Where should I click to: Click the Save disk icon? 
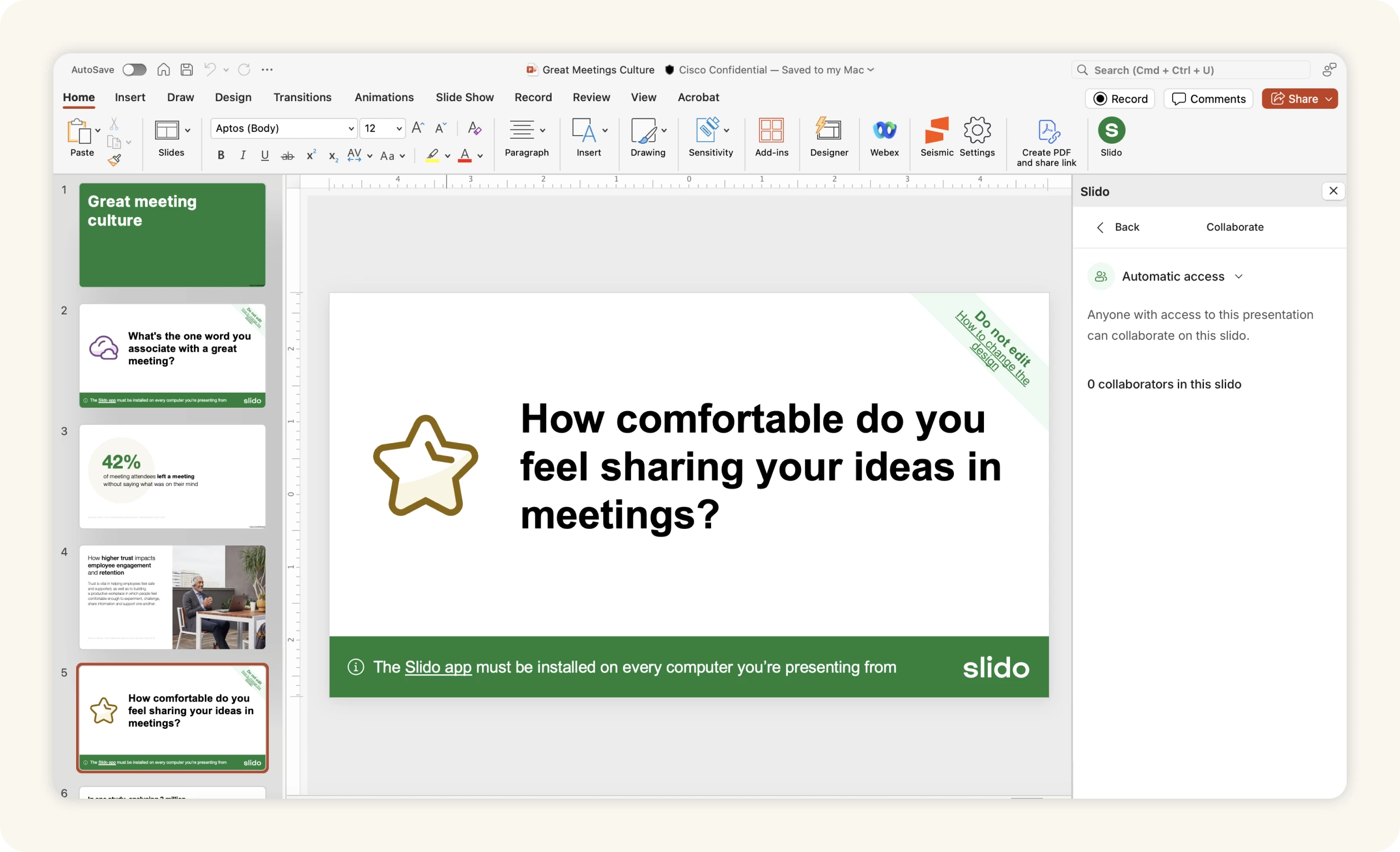(x=186, y=69)
